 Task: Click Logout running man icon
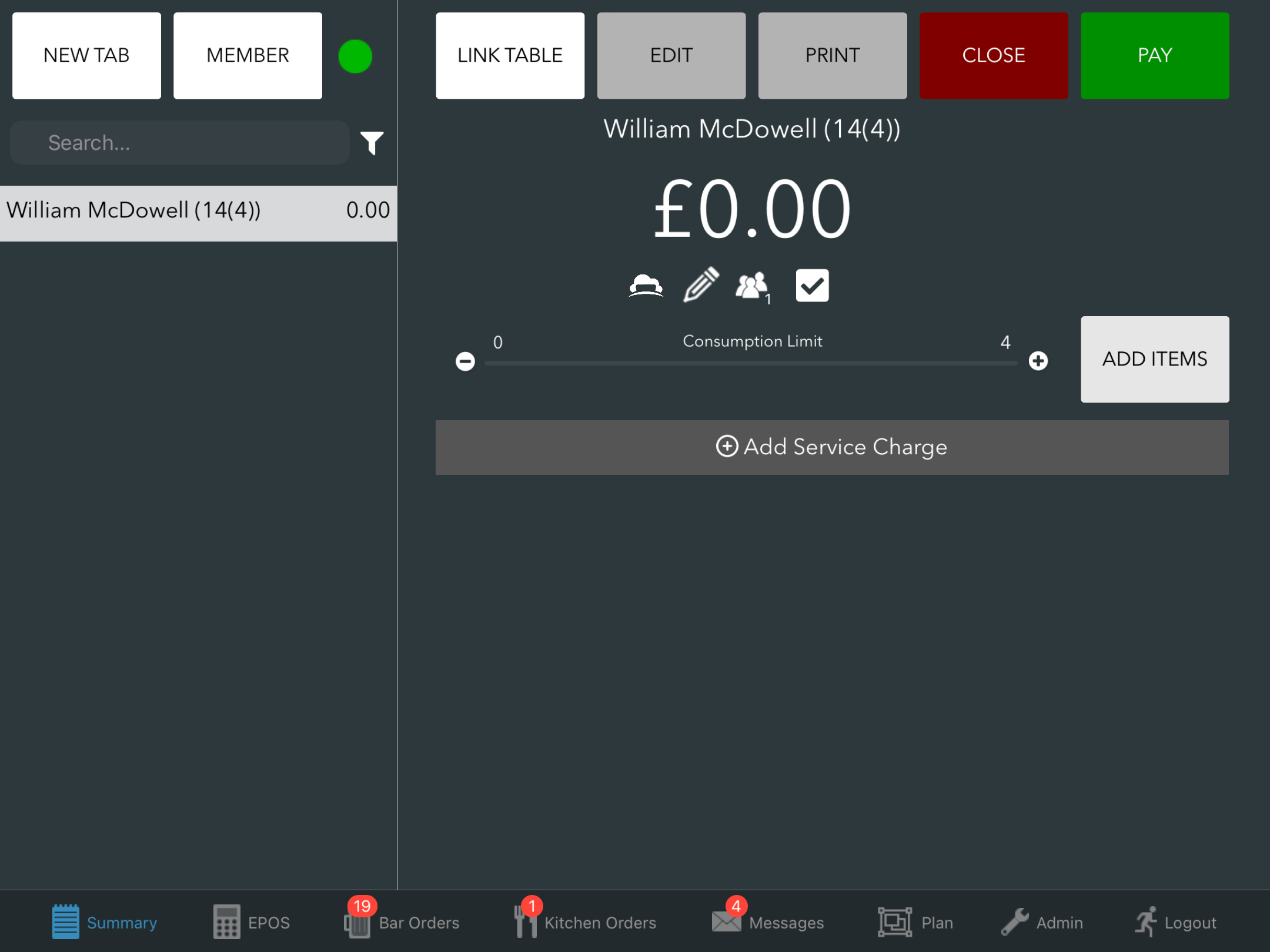point(1175,922)
